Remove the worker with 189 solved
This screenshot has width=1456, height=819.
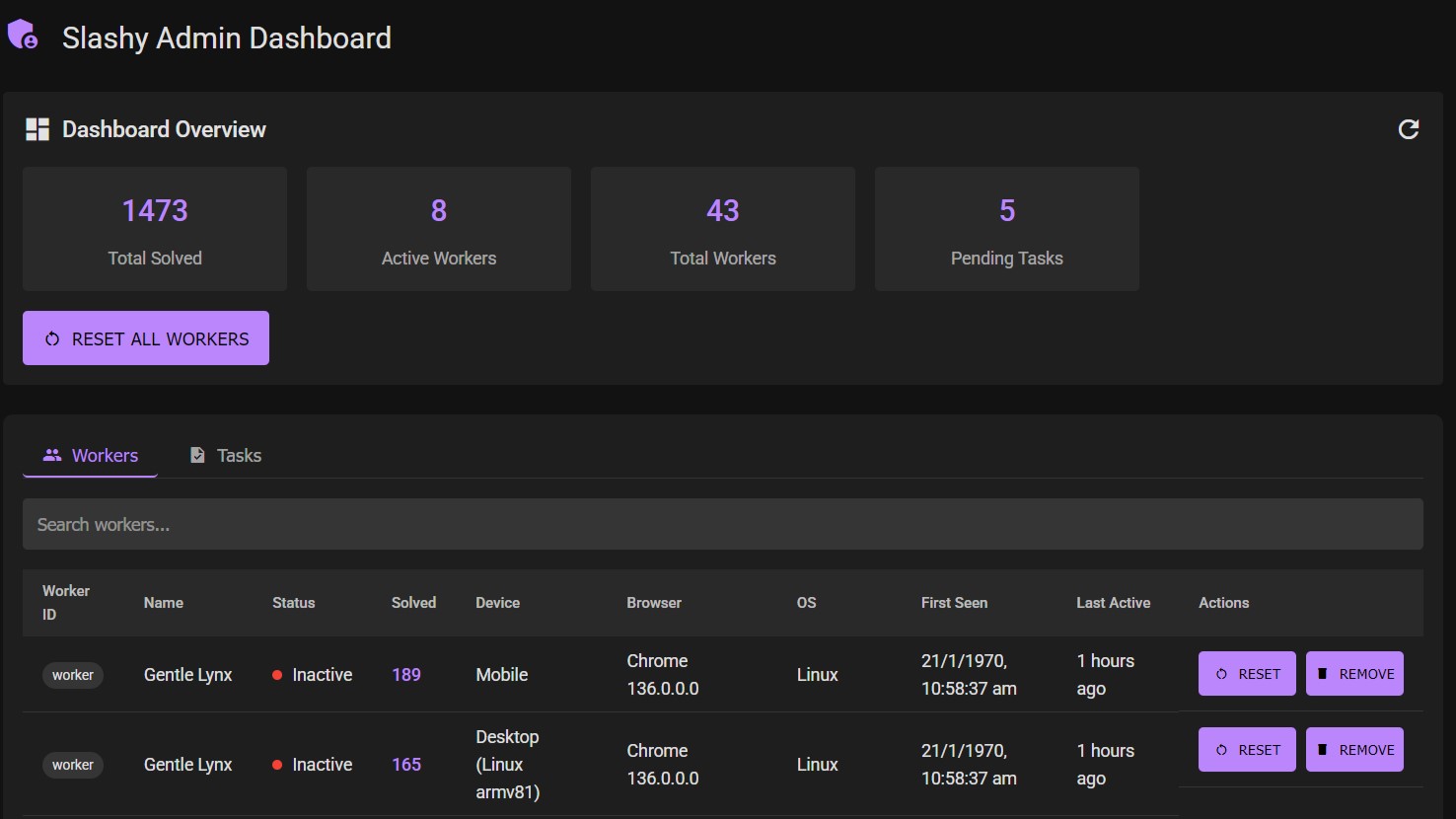coord(1354,674)
